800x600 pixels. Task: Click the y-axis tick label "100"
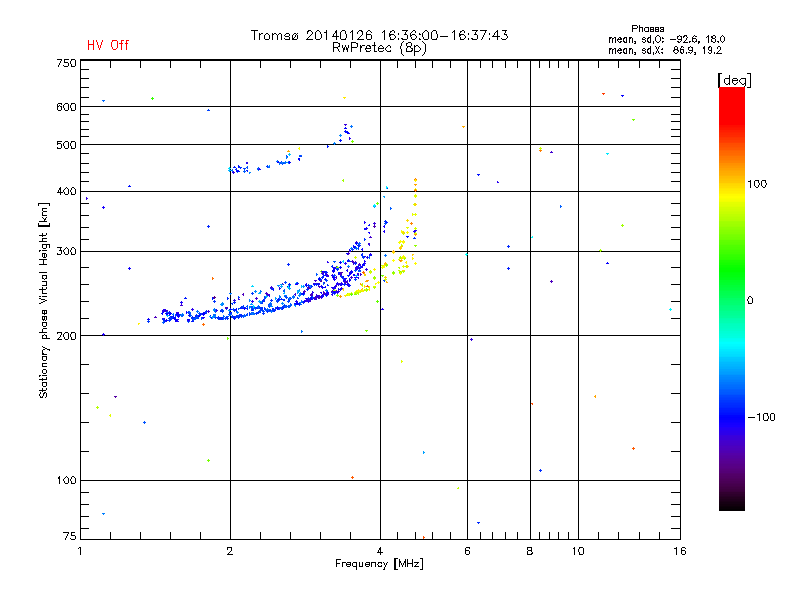click(66, 481)
